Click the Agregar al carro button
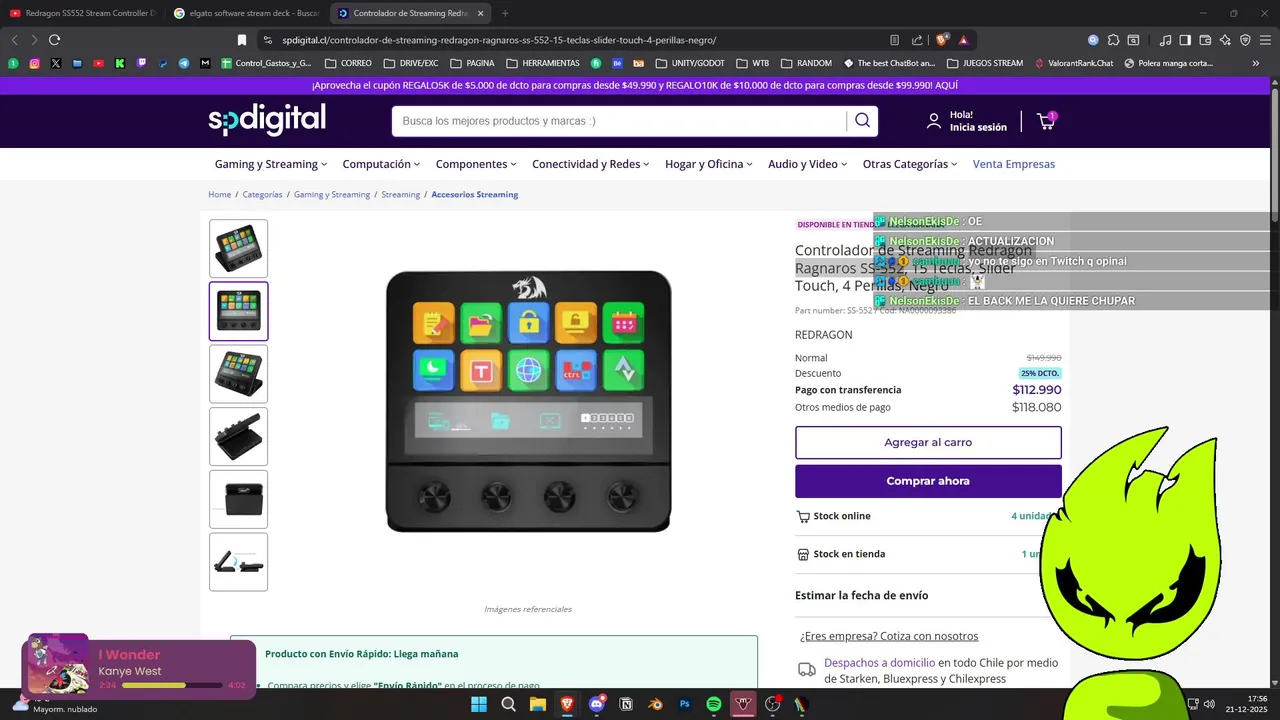 tap(928, 442)
